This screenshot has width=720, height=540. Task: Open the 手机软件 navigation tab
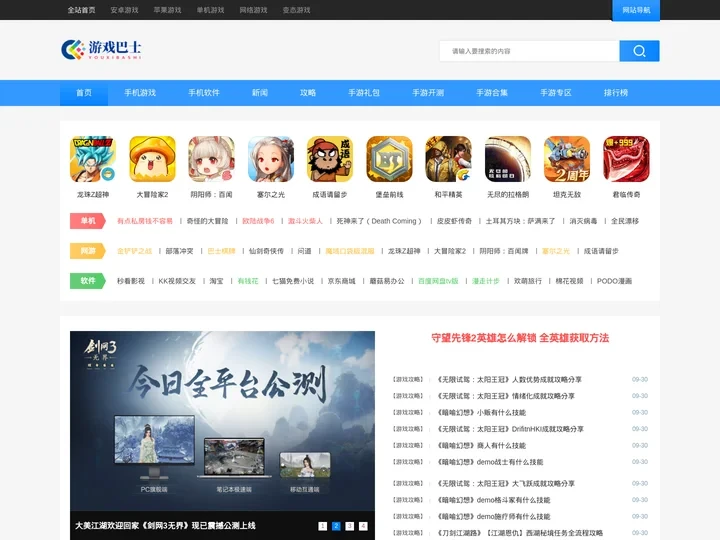204,93
